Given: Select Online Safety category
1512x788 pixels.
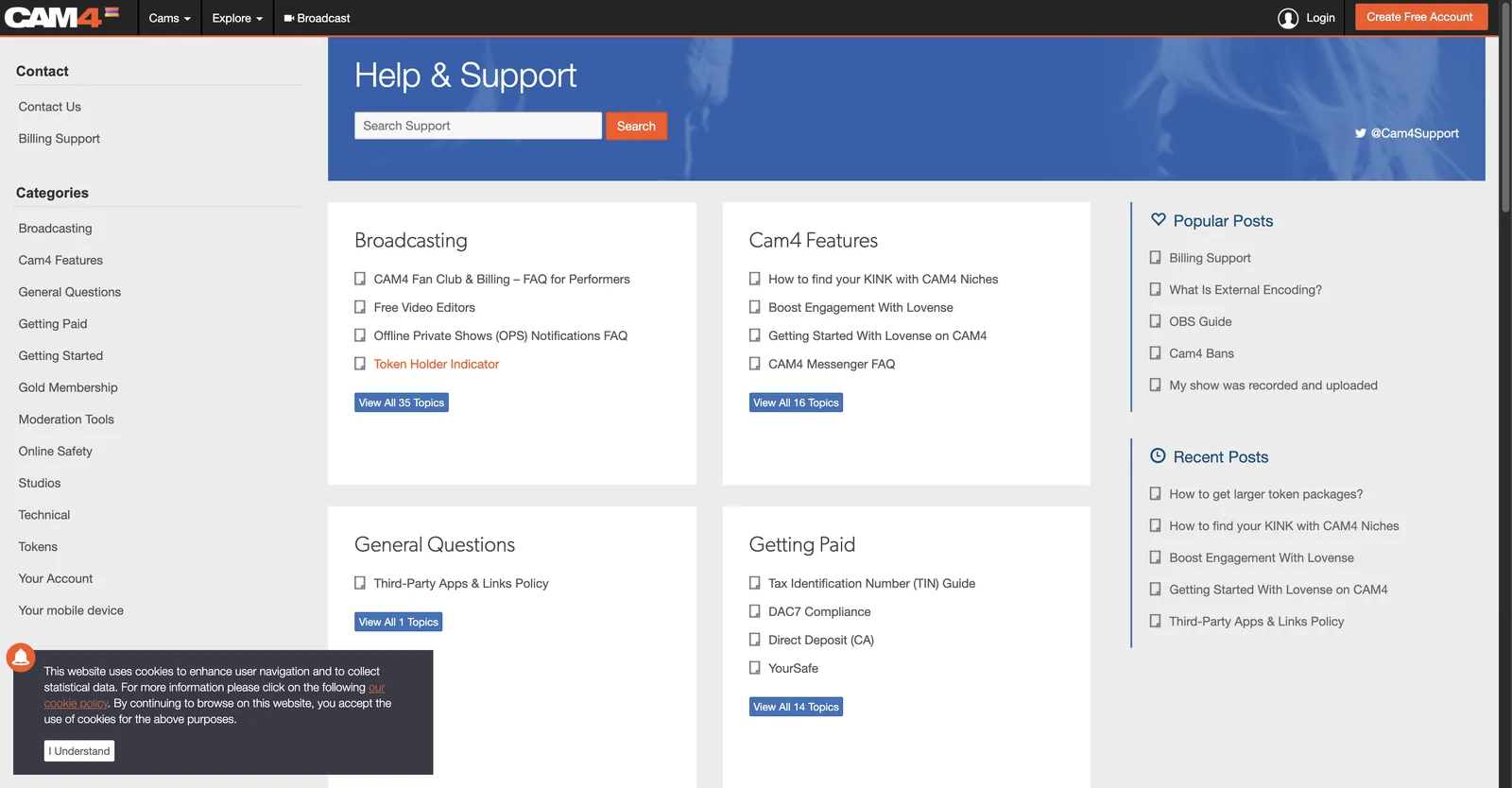Looking at the screenshot, I should coord(56,452).
